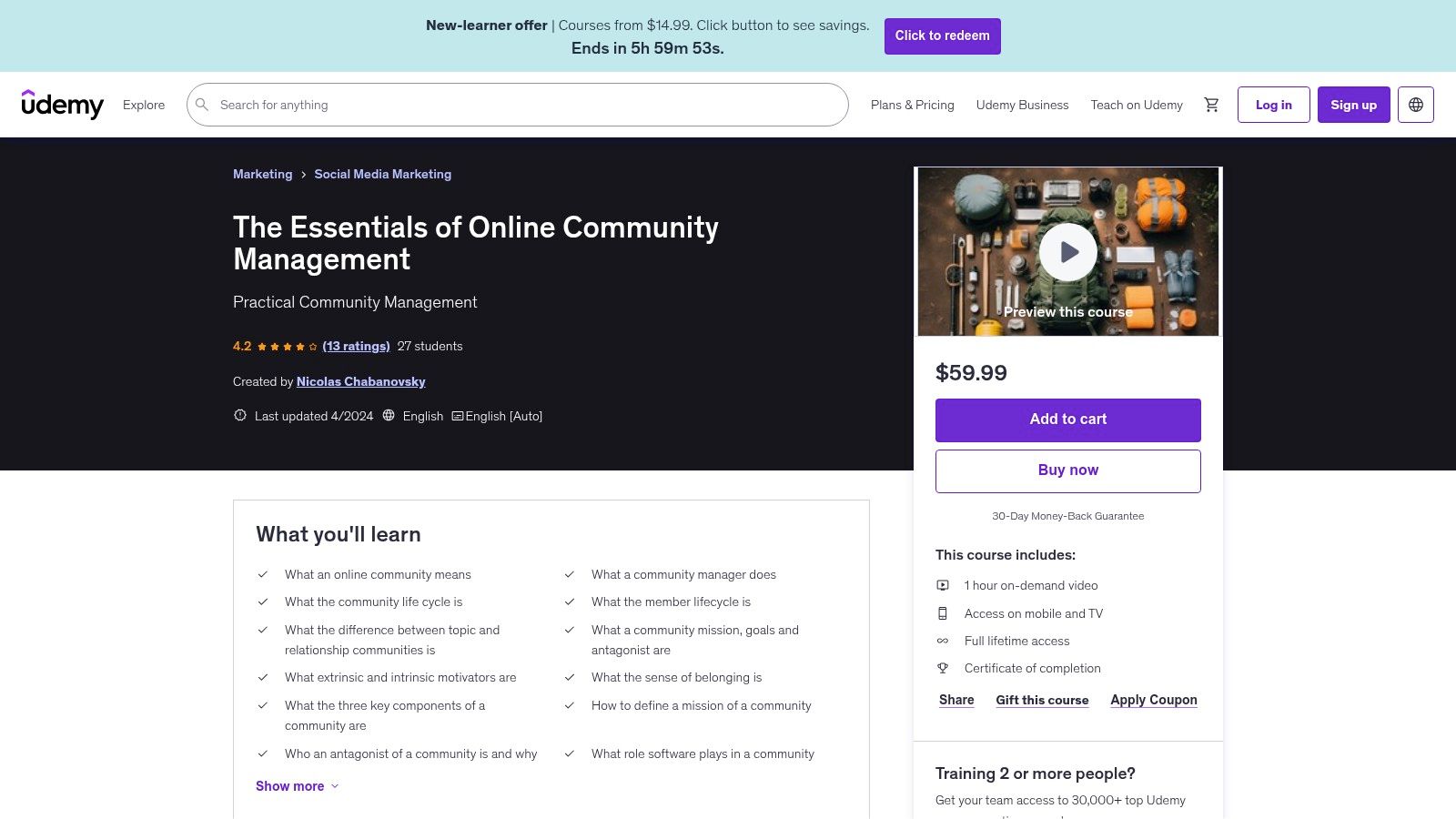Open the 13 ratings link
1456x819 pixels.
click(x=356, y=347)
